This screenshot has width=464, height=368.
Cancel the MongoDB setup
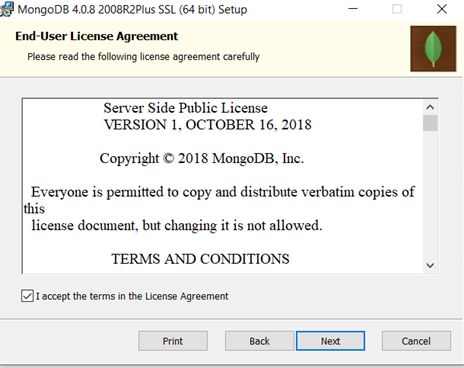pyautogui.click(x=416, y=341)
